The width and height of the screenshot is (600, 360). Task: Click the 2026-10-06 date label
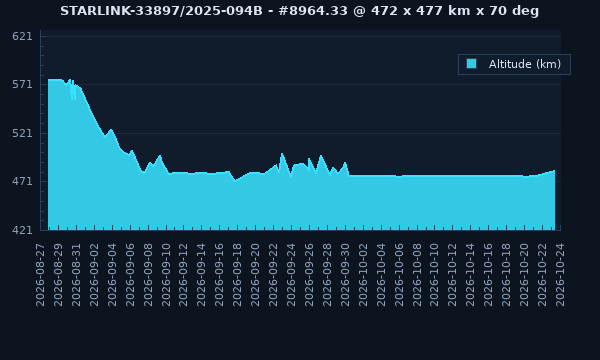pos(399,275)
